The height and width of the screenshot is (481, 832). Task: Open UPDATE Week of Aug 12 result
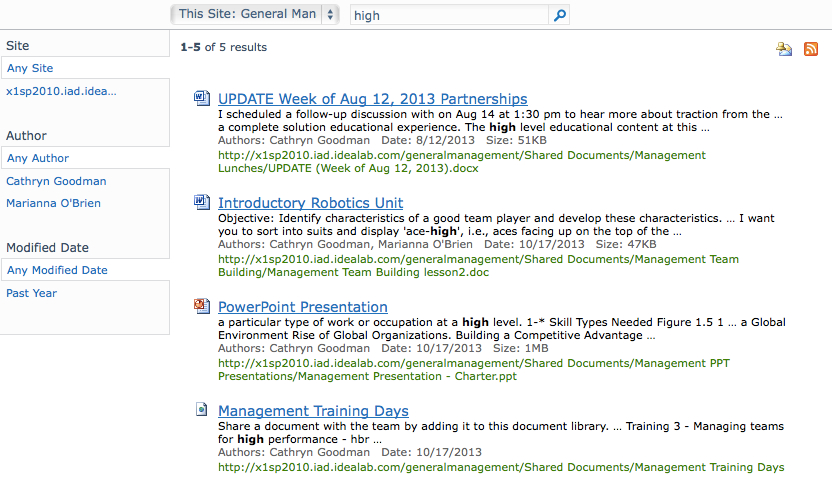[372, 99]
